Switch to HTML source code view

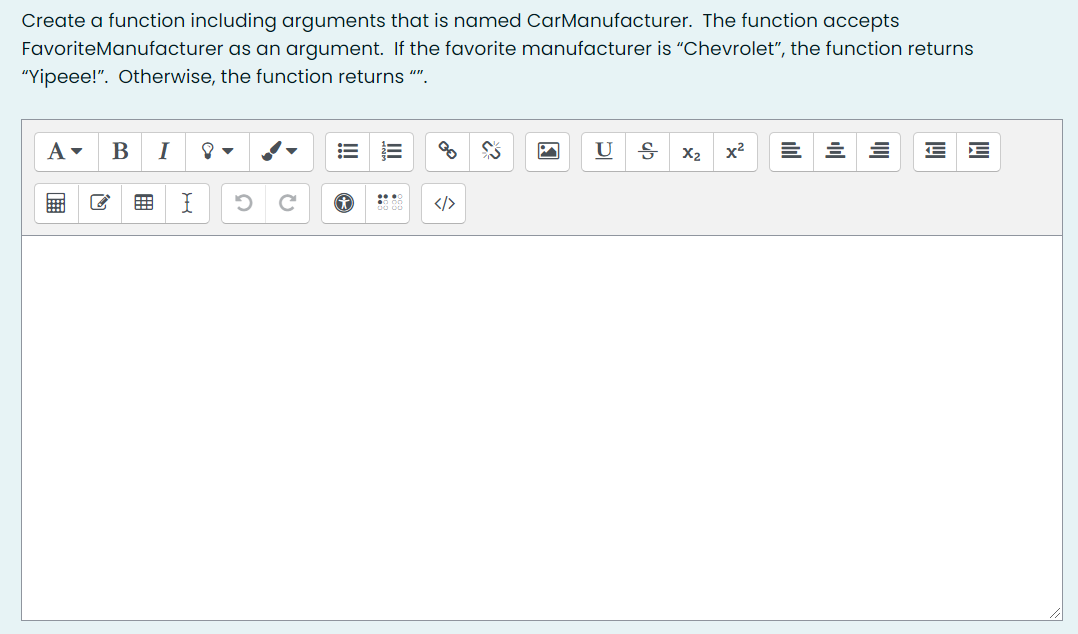[x=444, y=204]
